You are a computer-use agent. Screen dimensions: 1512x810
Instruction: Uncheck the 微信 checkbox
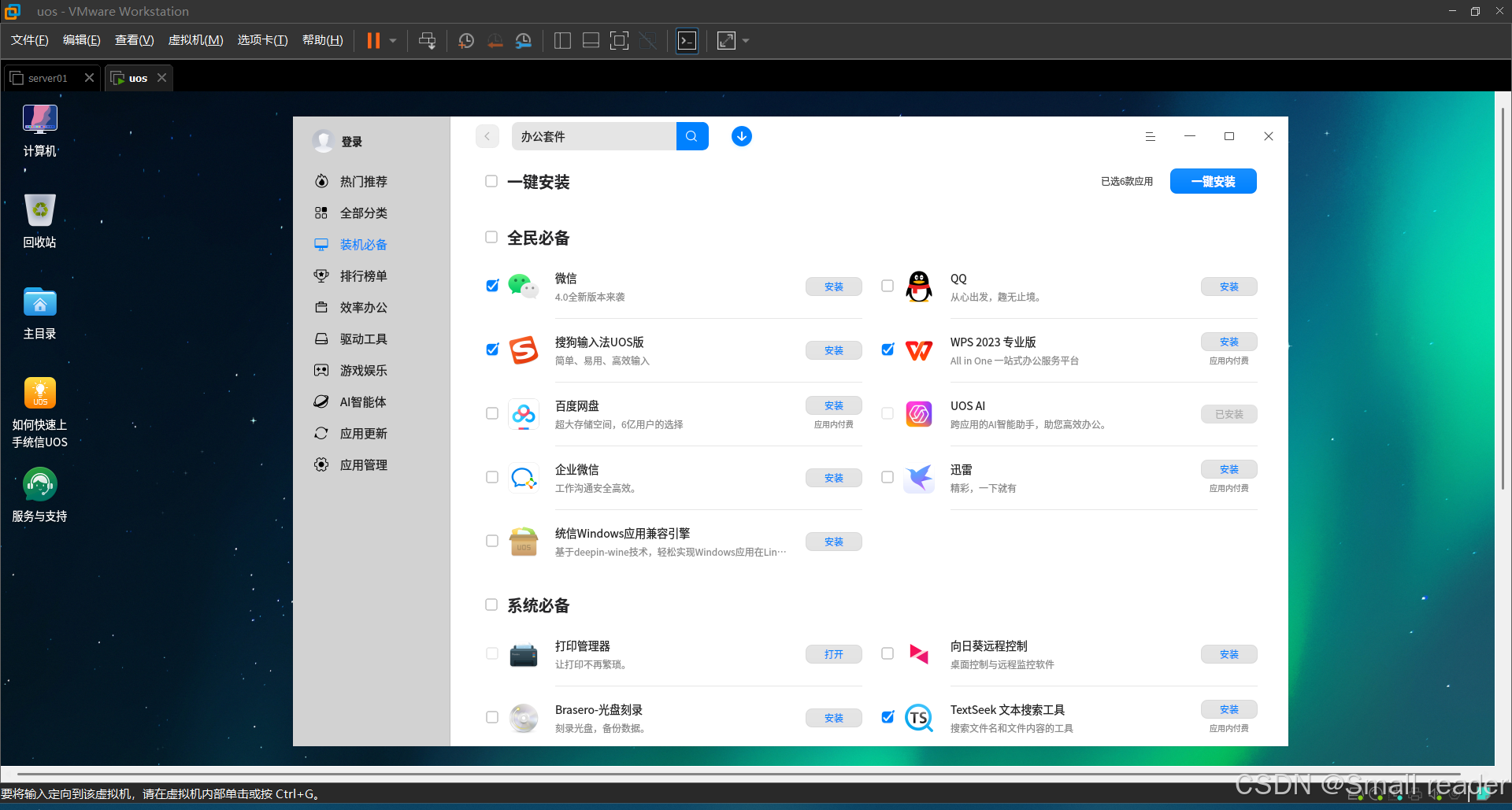(492, 286)
